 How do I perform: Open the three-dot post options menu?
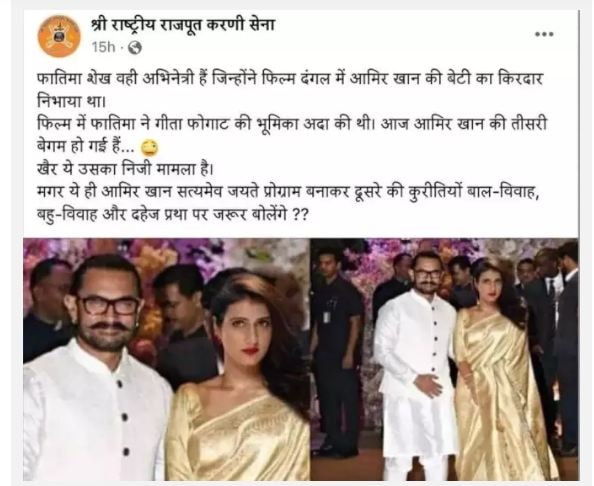click(x=544, y=34)
